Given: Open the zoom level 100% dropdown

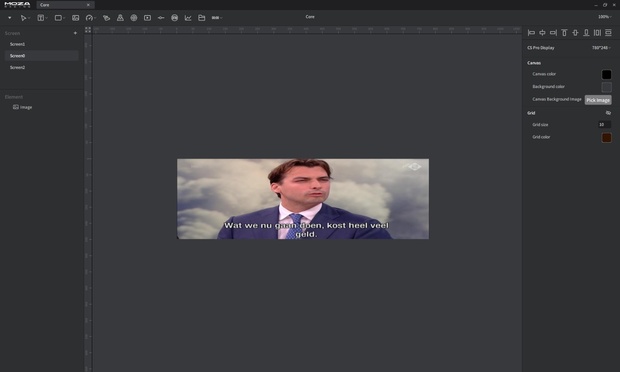Looking at the screenshot, I should point(605,17).
